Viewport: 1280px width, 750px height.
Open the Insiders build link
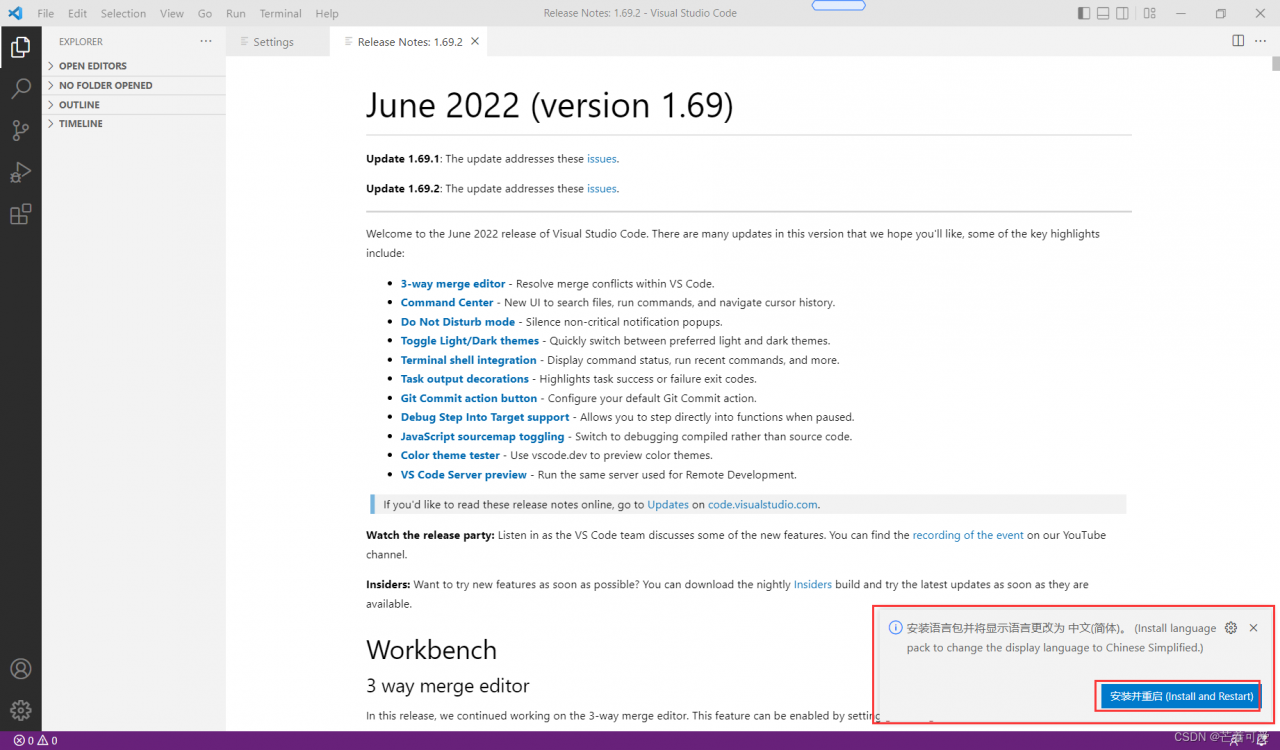[813, 585]
